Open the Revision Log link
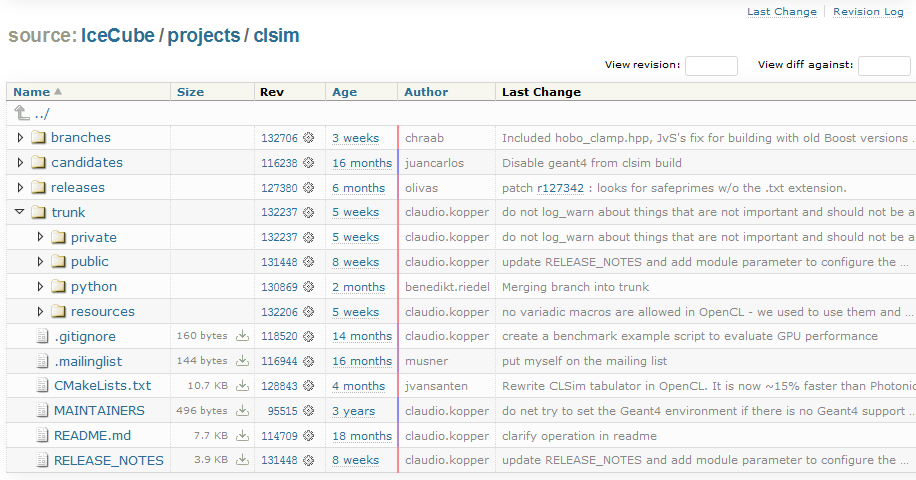The width and height of the screenshot is (916, 480). [868, 12]
